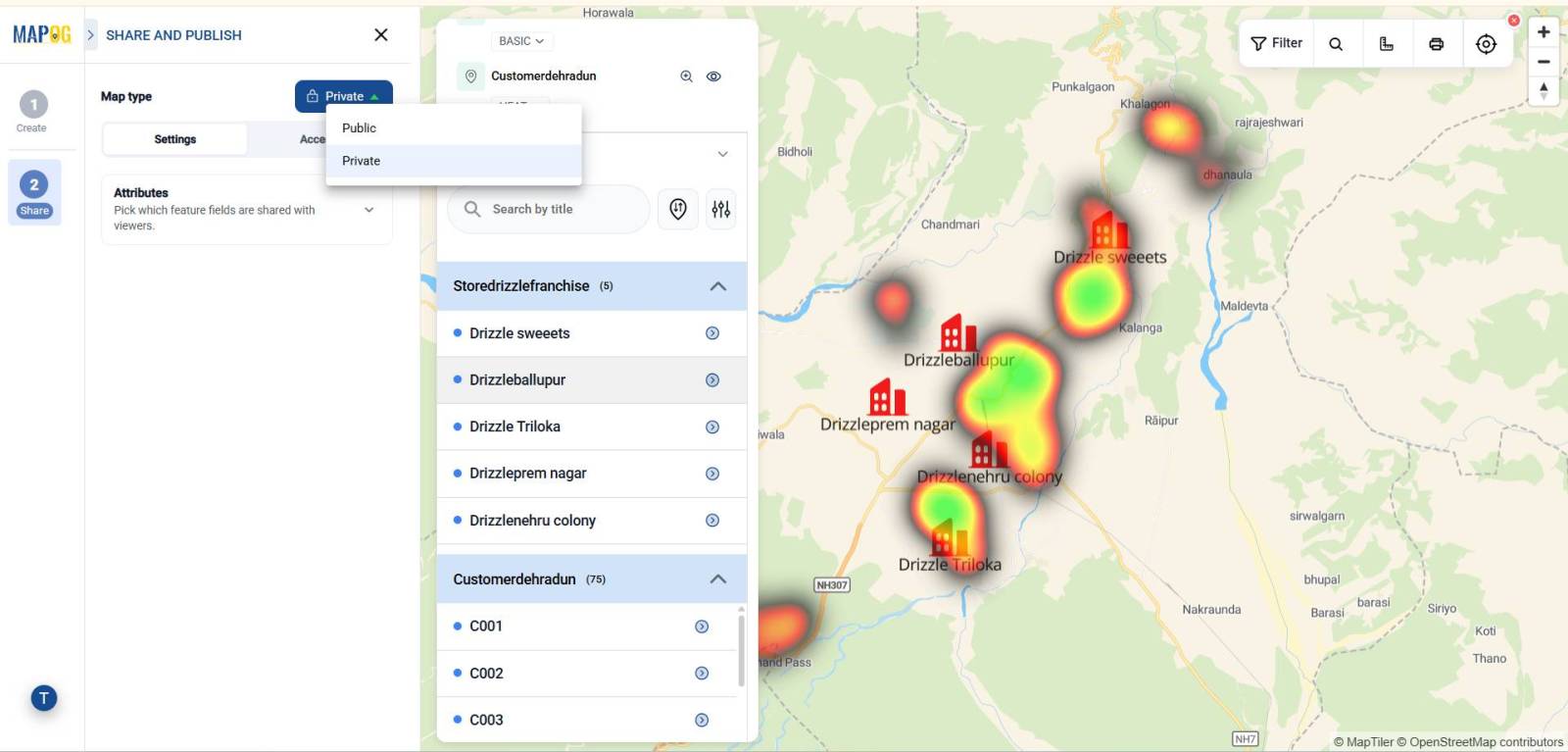The image size is (1568, 752).
Task: Reset map north with compass
Action: tap(1543, 91)
